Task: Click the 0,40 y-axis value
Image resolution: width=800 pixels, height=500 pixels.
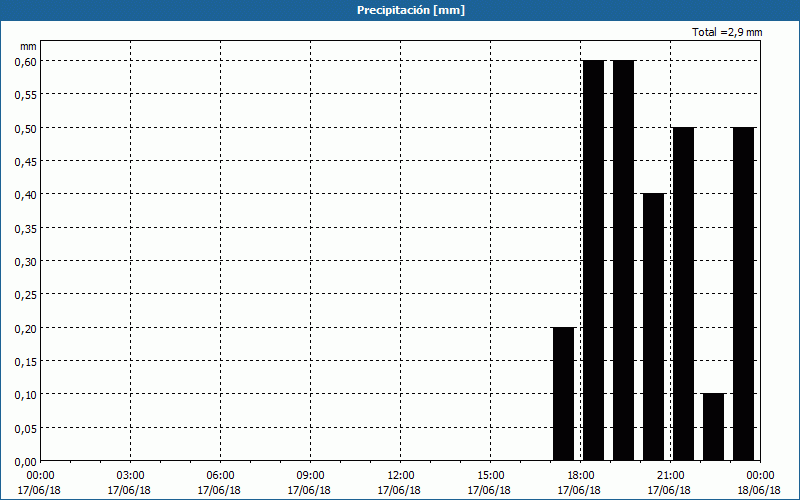Action: pyautogui.click(x=26, y=194)
